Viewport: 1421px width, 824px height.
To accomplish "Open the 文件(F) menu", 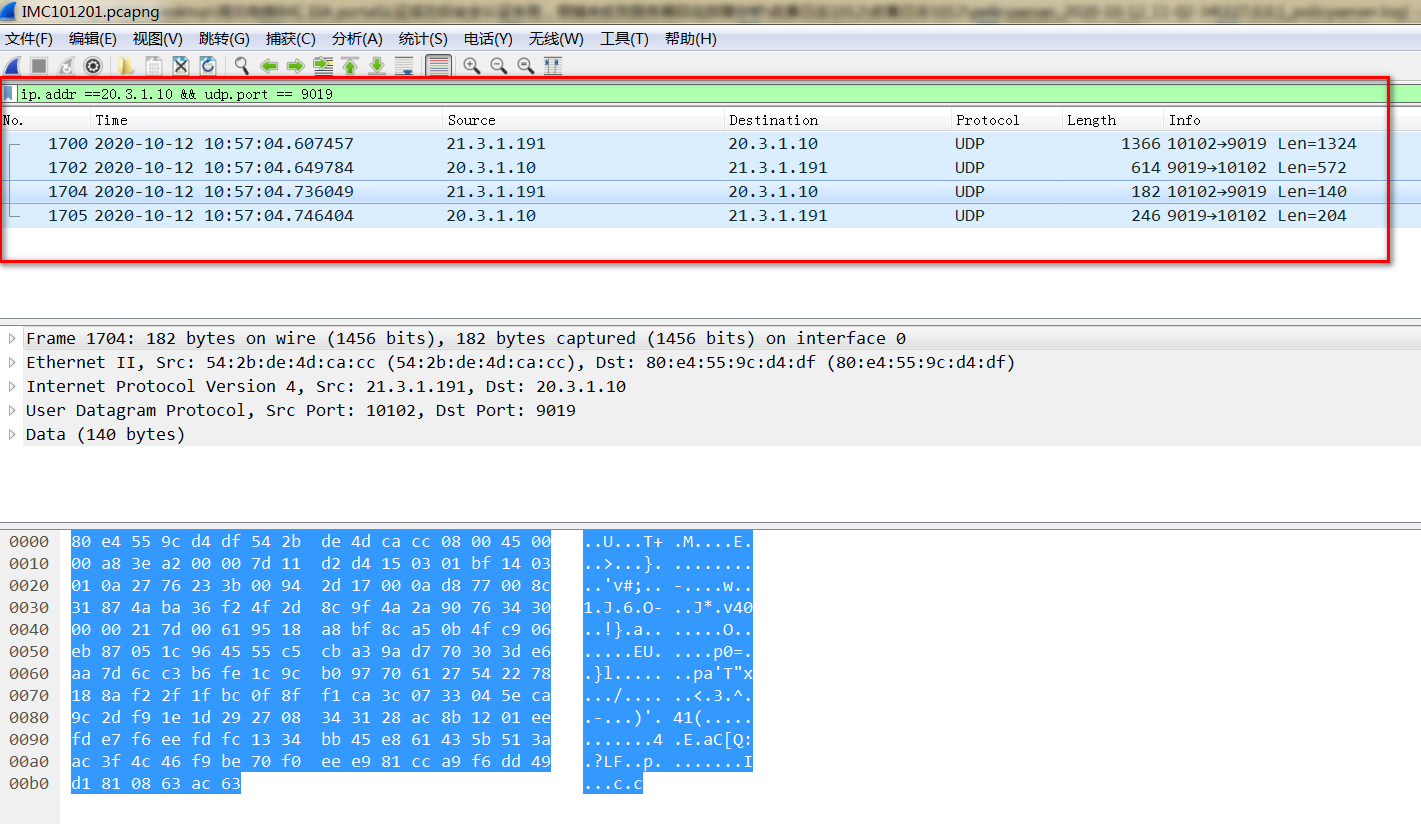I will (x=29, y=39).
